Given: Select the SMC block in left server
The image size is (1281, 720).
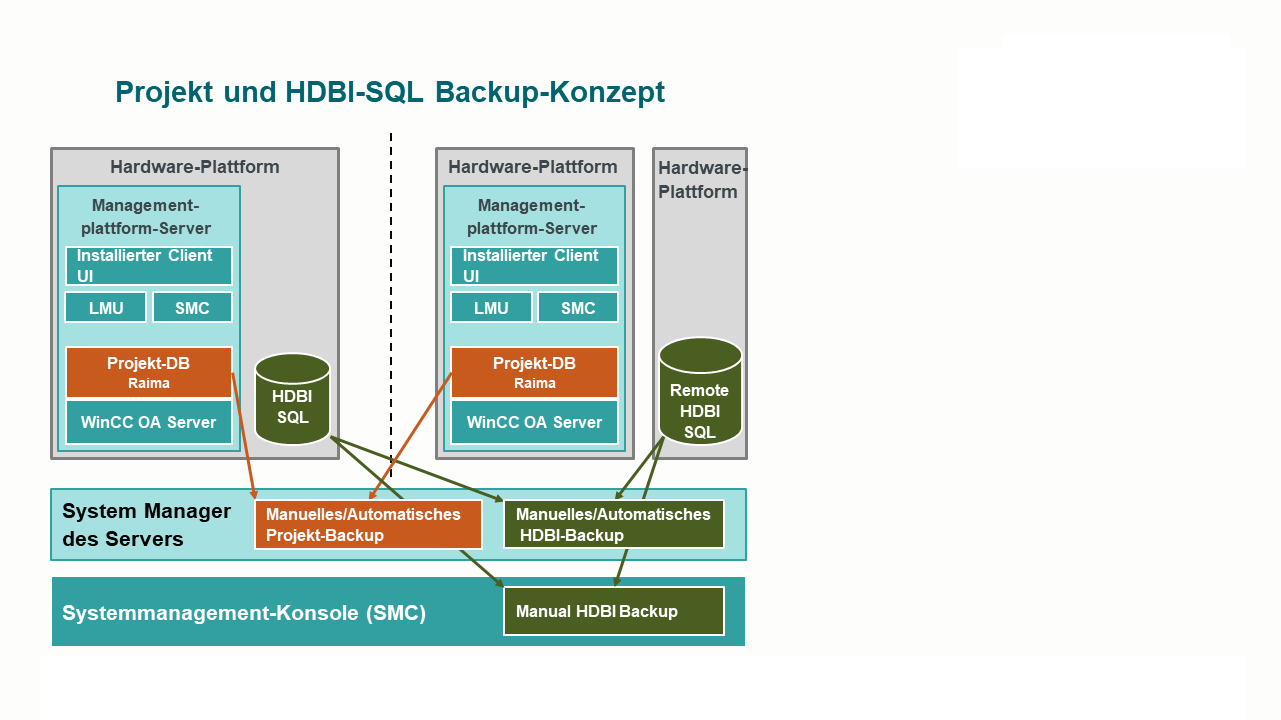Looking at the screenshot, I should [192, 308].
